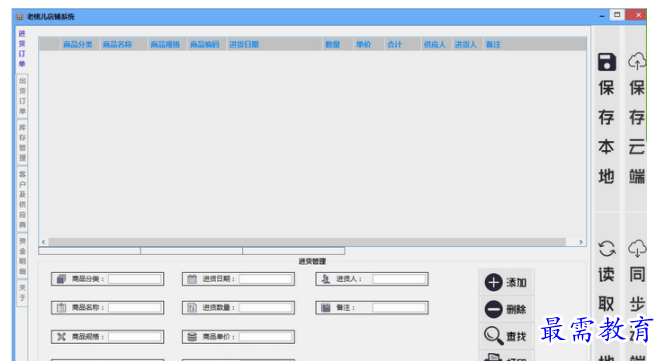The width and height of the screenshot is (662, 361).
Task: Click the 合计 column header
Action: 403,44
